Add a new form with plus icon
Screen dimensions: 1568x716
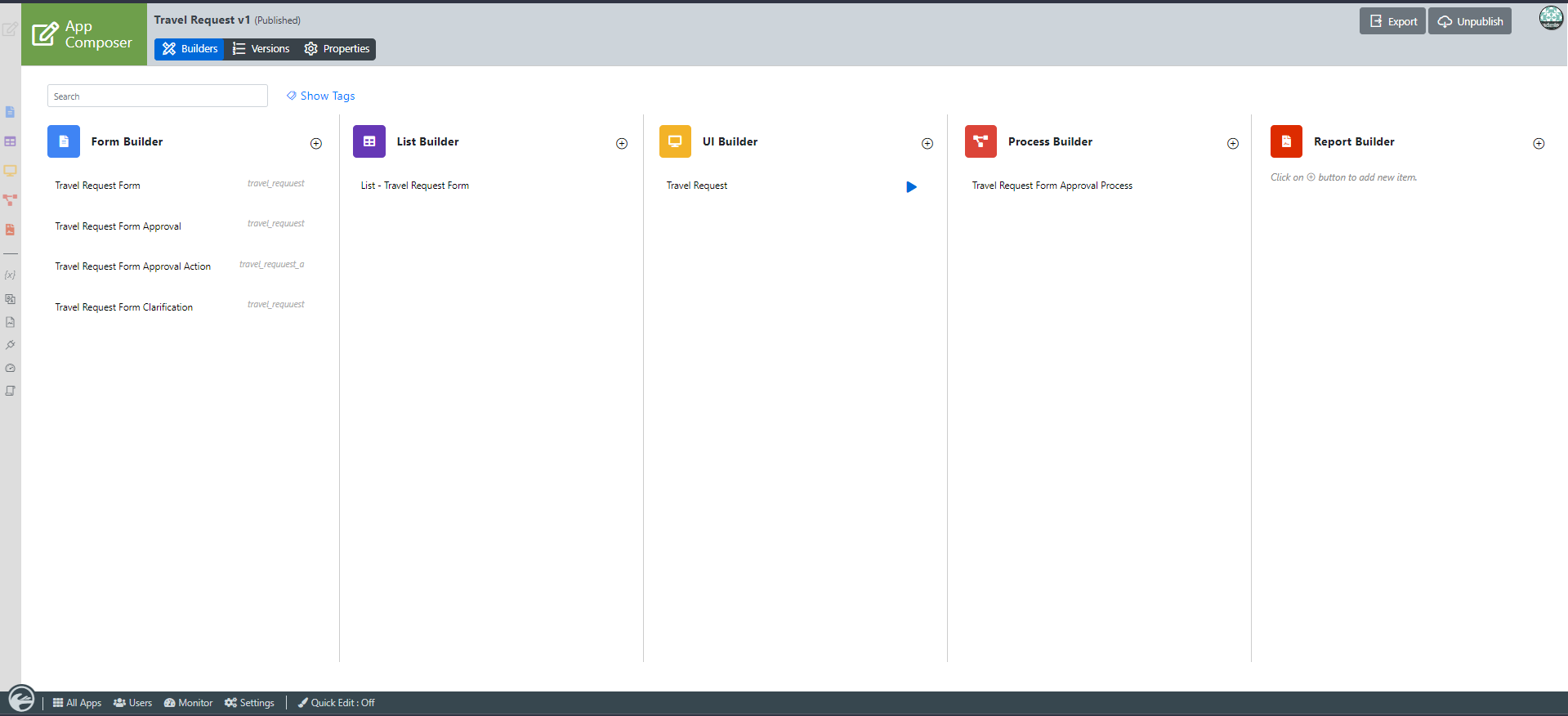point(316,144)
